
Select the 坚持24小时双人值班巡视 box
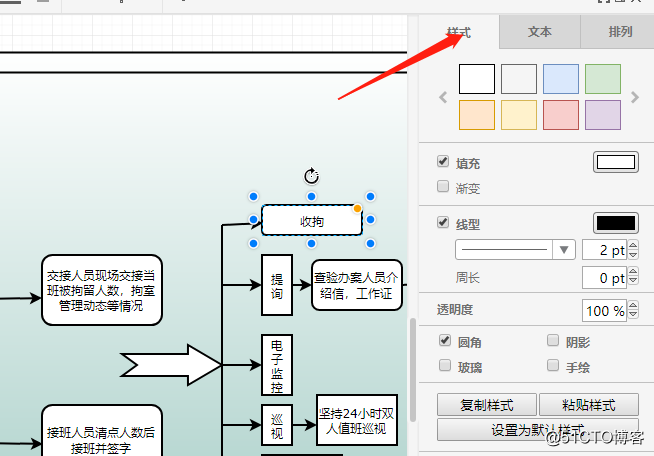pos(357,420)
